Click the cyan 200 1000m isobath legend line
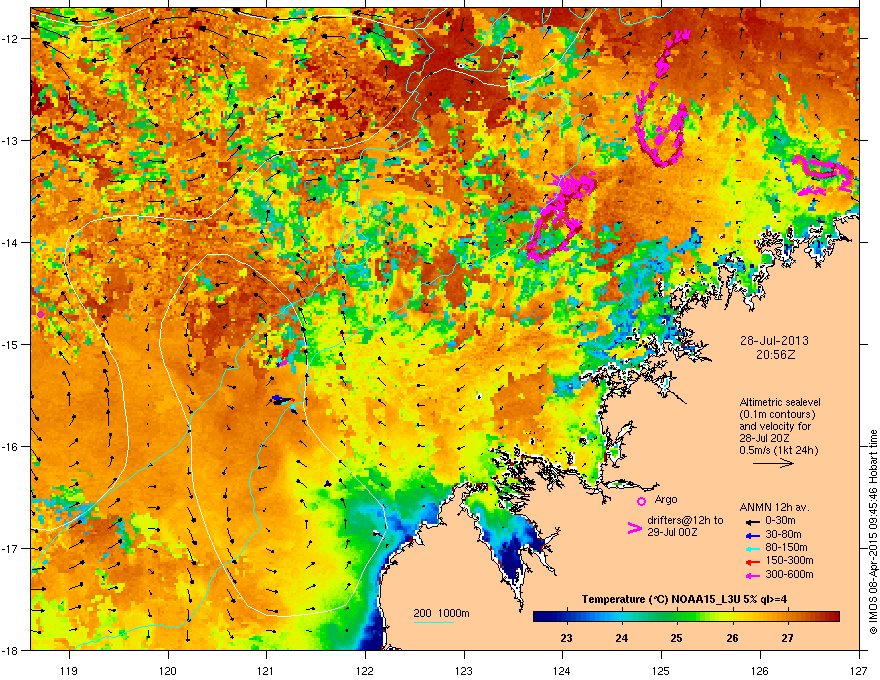 tap(433, 622)
